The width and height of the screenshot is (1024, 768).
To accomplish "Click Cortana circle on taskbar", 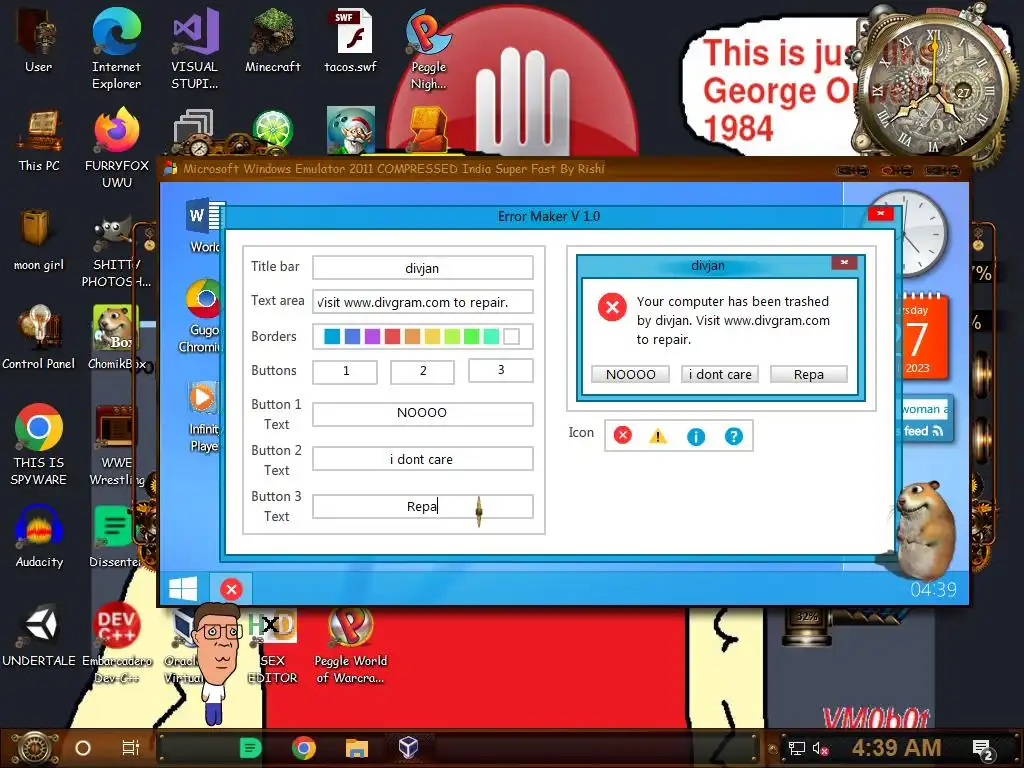I will click(x=83, y=748).
